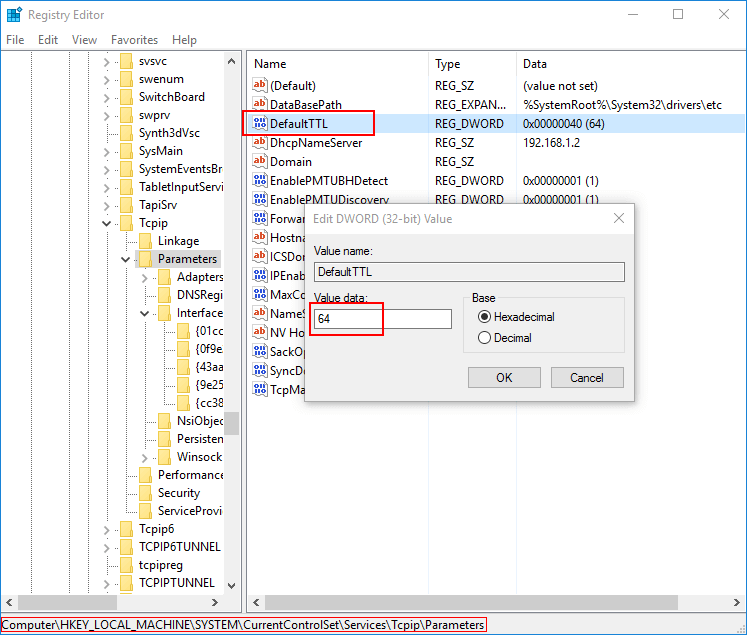Select the Performance tree item
747x635 pixels.
click(191, 475)
